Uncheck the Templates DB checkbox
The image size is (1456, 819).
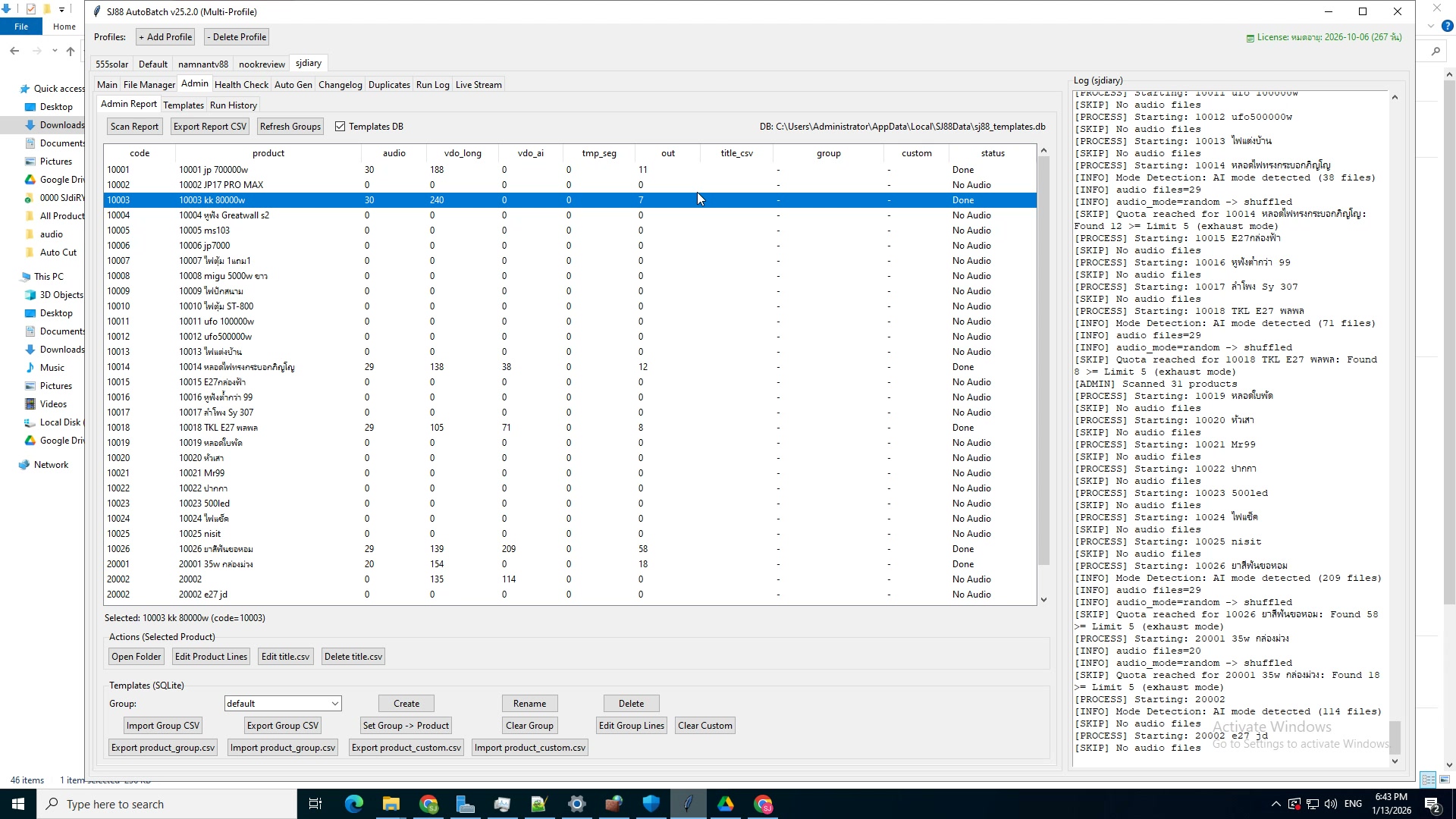(340, 127)
